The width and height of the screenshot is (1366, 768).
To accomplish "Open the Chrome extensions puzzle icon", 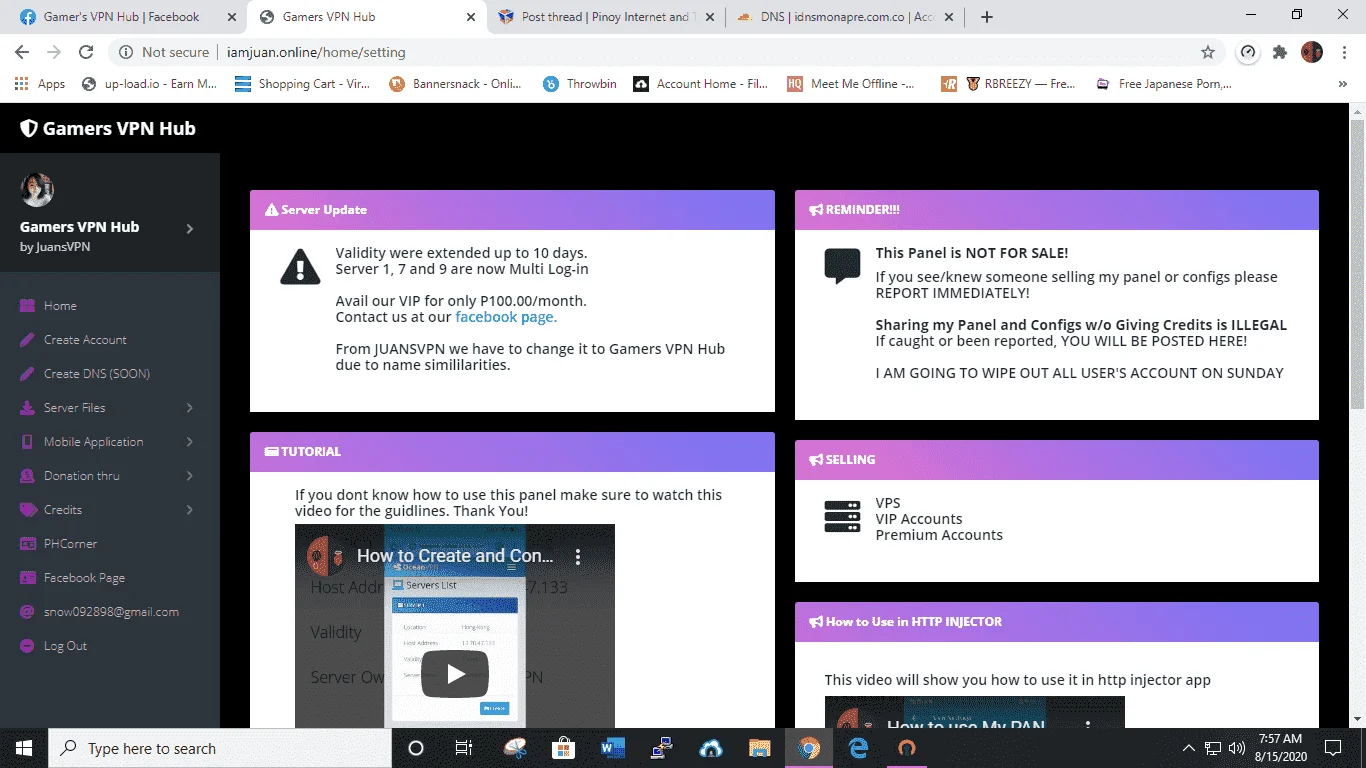I will [1280, 52].
